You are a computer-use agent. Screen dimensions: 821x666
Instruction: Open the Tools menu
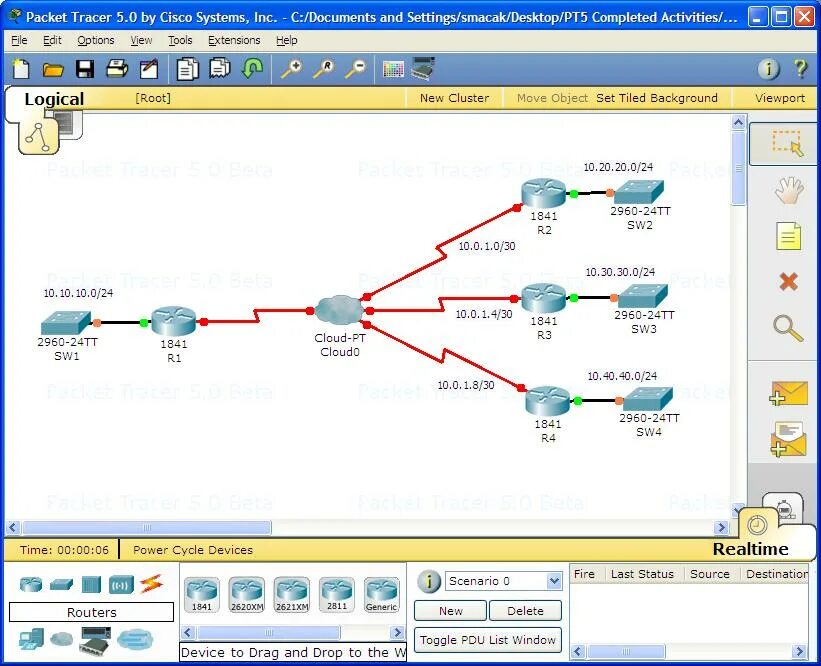pyautogui.click(x=180, y=40)
